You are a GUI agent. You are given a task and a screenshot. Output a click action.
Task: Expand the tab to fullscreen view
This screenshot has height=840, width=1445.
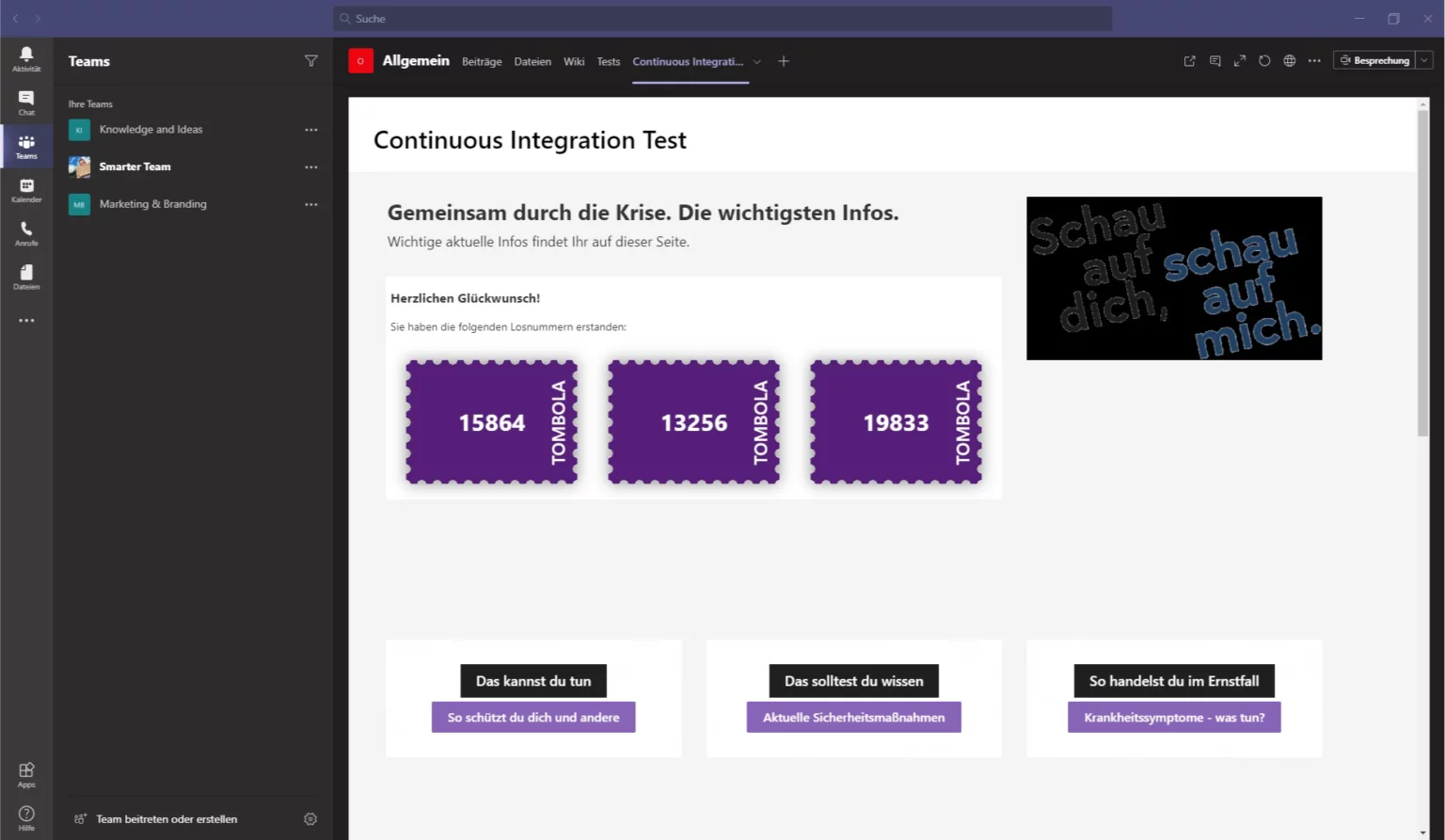(1239, 60)
